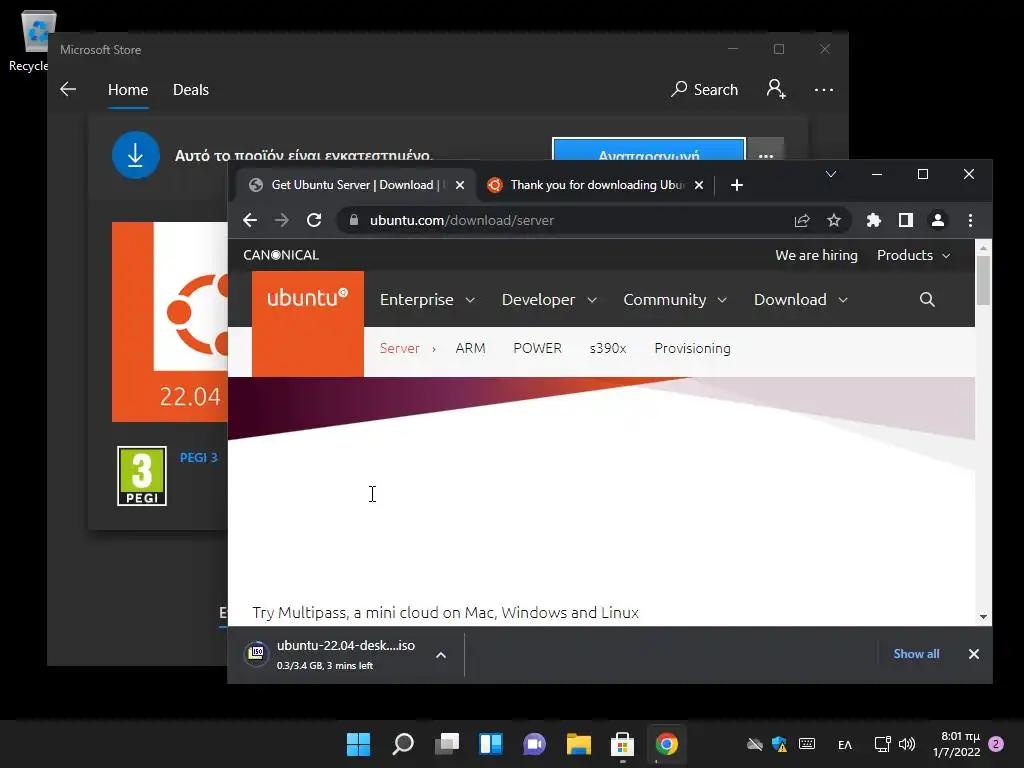Expand the Products dropdown
Screen dimensions: 1024x768
pos(913,255)
